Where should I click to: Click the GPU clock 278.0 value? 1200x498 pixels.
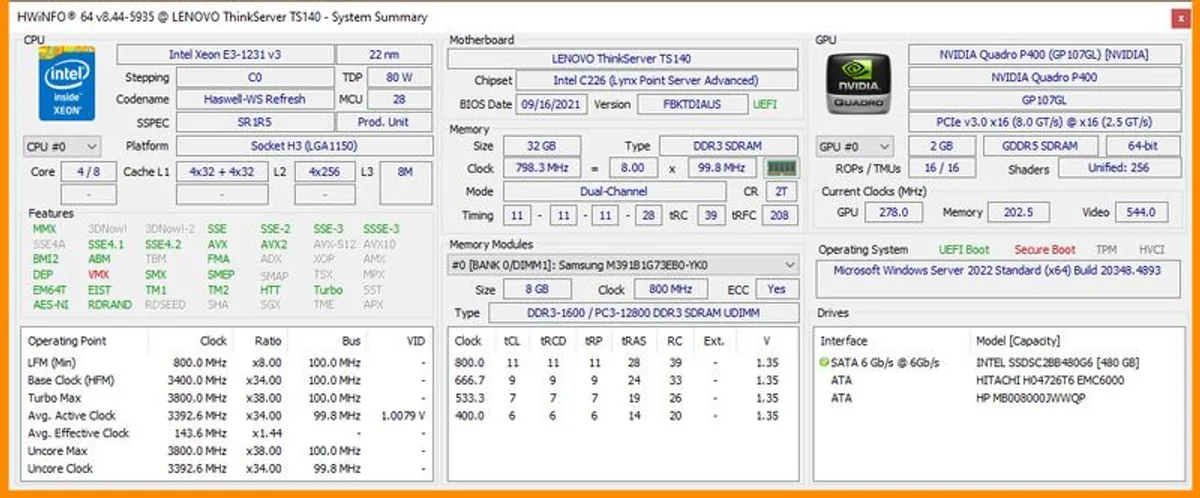(x=894, y=212)
